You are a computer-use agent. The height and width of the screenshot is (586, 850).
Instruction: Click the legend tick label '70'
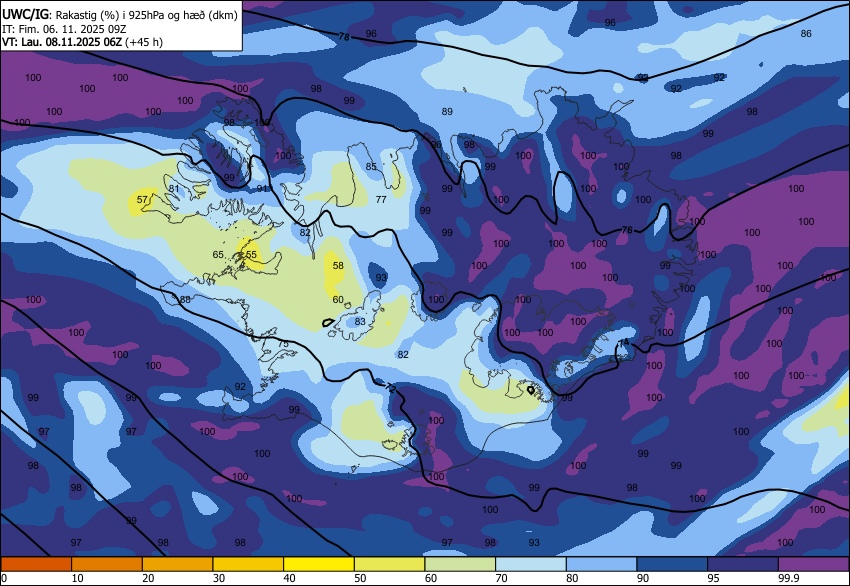point(501,578)
